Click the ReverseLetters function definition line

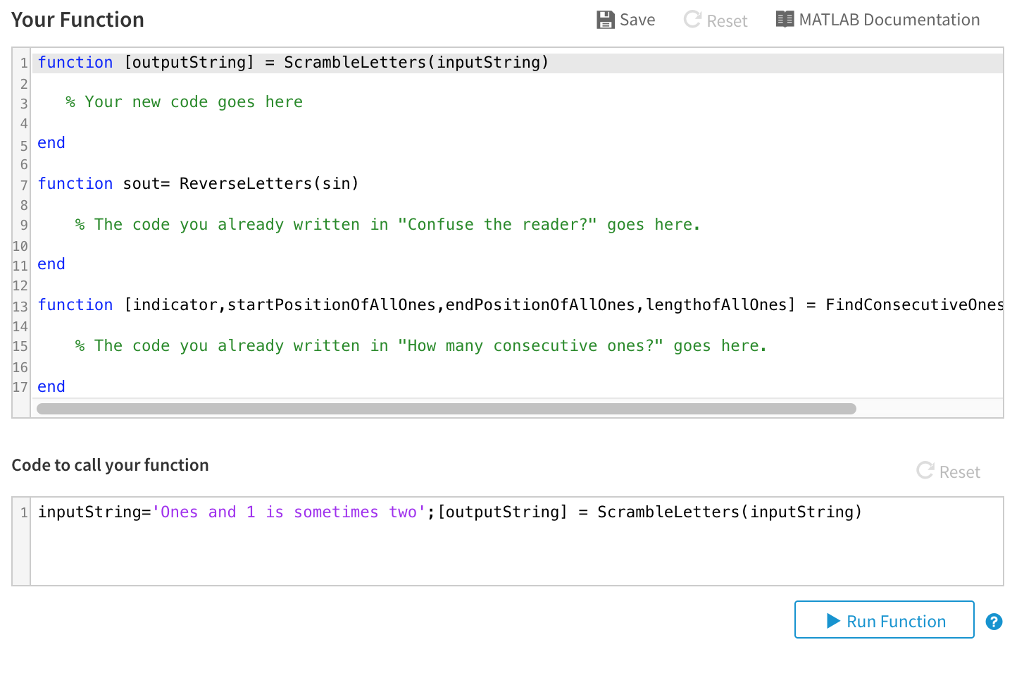point(200,183)
